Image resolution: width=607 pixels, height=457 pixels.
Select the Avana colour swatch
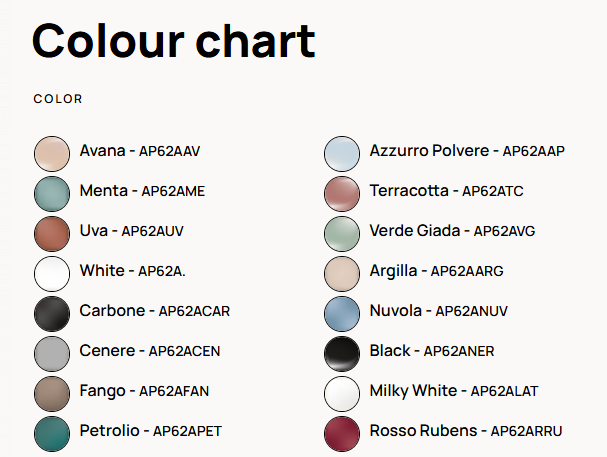[x=51, y=153]
